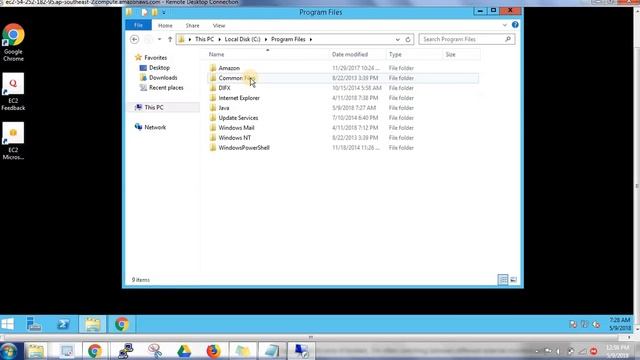
Task: Open Google Drive on local taskbar
Action: pyautogui.click(x=184, y=351)
